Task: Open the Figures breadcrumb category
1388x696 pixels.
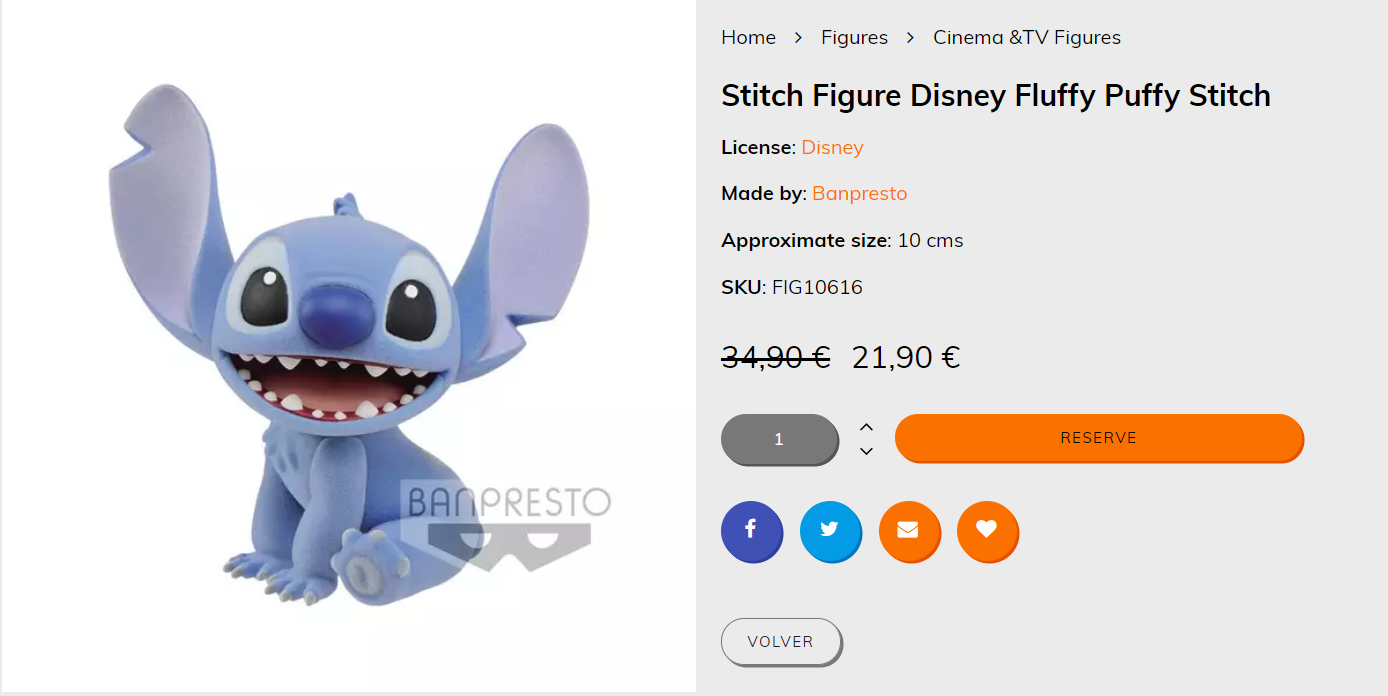Action: tap(854, 37)
